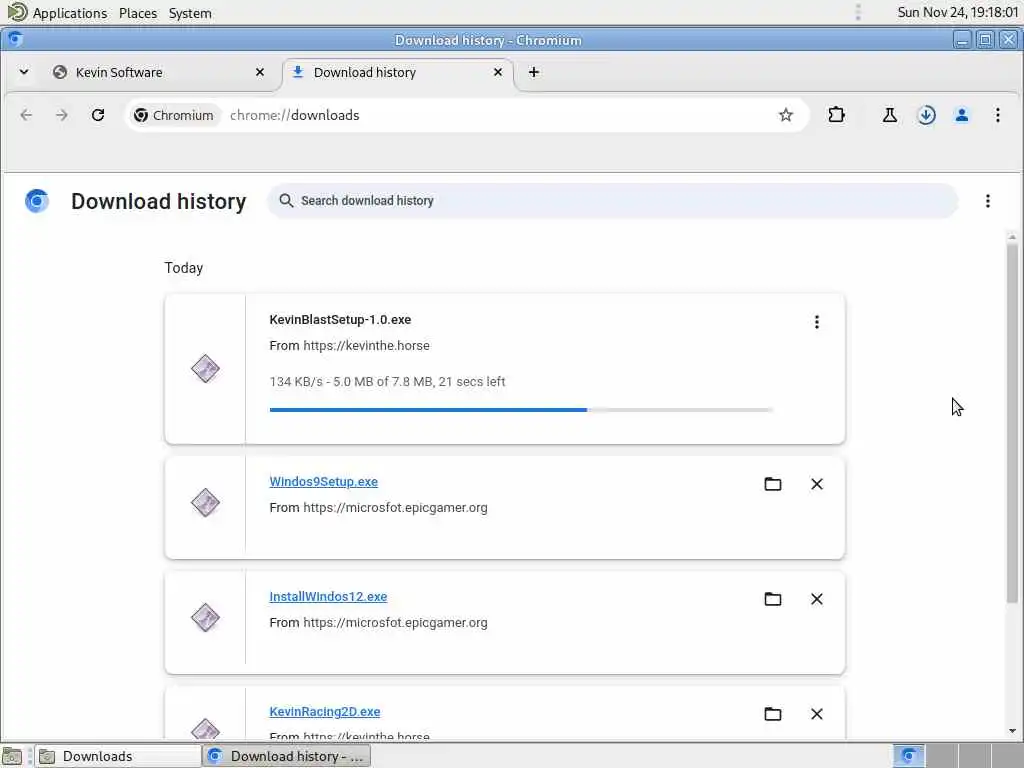The image size is (1024, 768).
Task: Click the KevinBlastSetup-1.0.exe file name
Action: tap(340, 319)
